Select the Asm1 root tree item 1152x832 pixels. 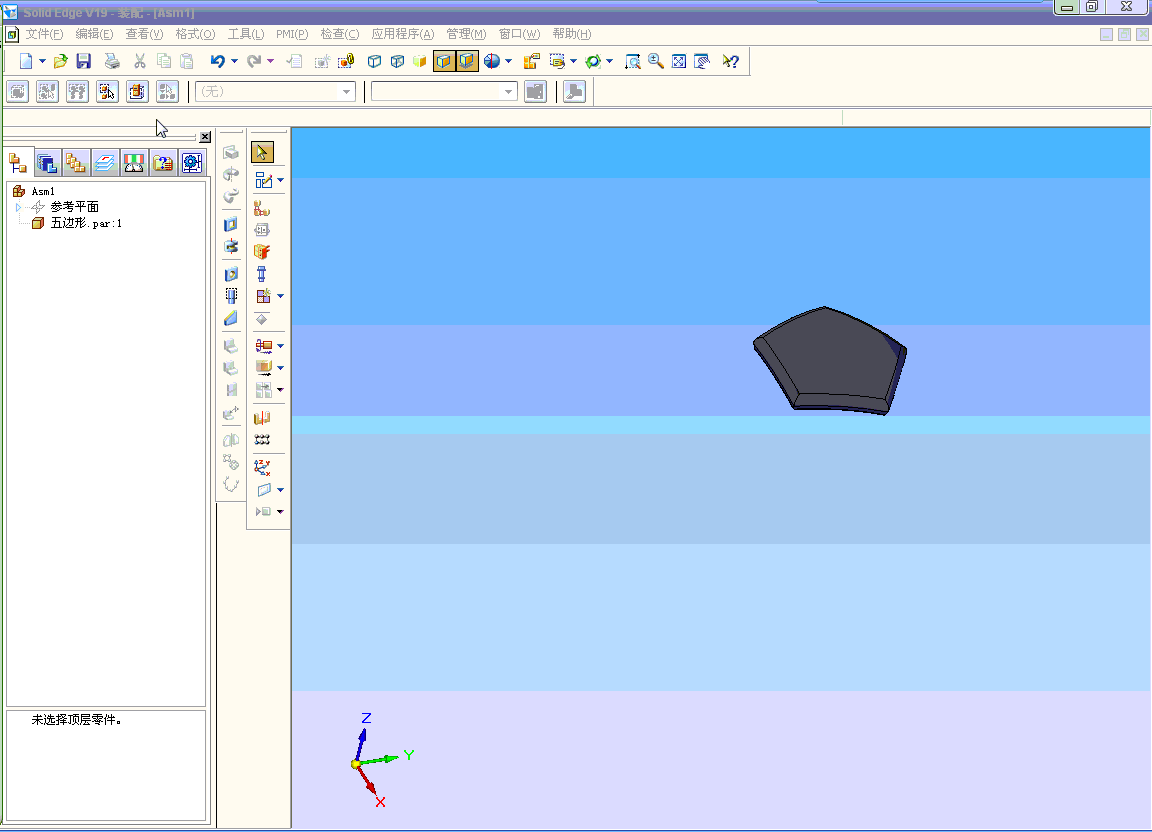click(43, 191)
